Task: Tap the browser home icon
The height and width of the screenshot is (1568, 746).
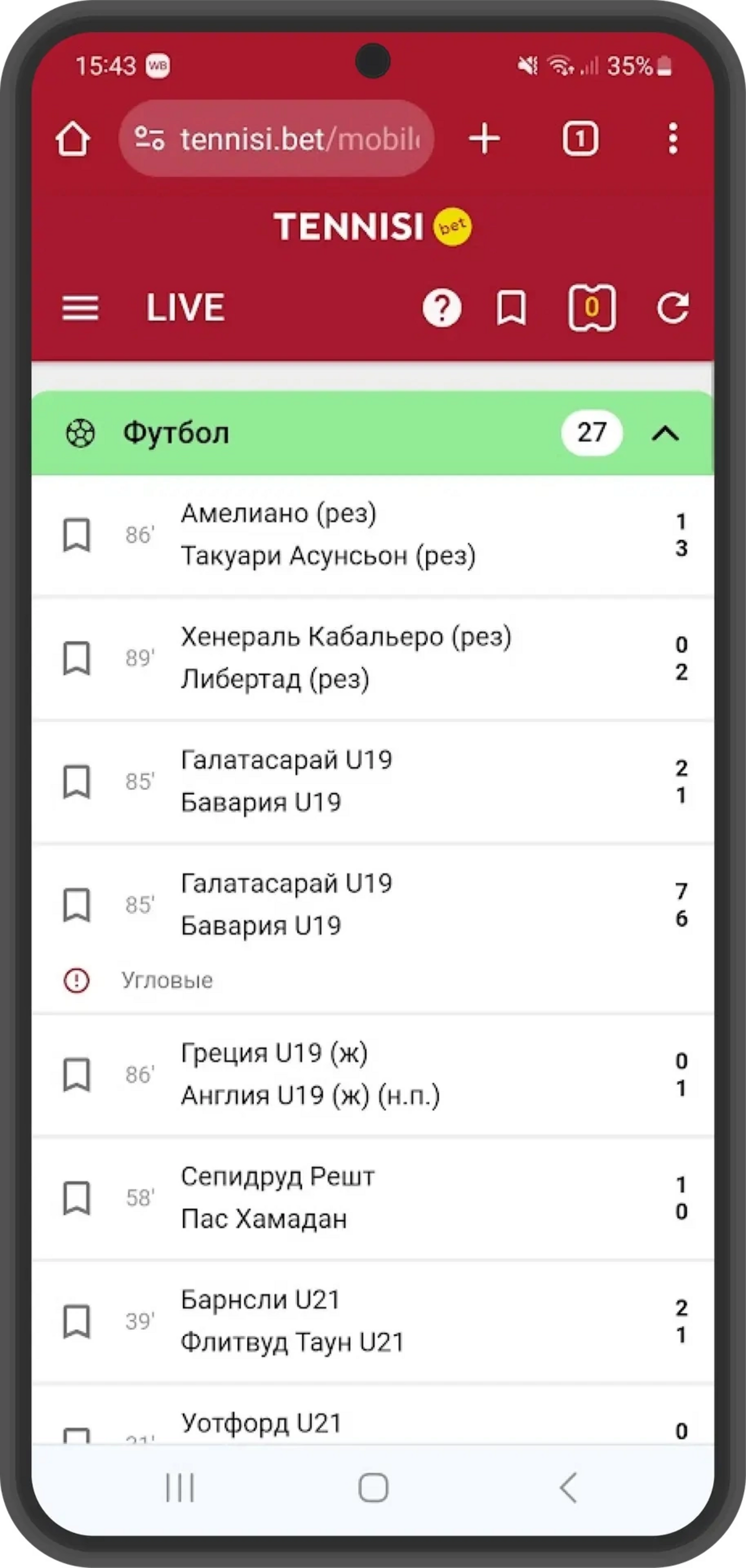Action: click(73, 139)
